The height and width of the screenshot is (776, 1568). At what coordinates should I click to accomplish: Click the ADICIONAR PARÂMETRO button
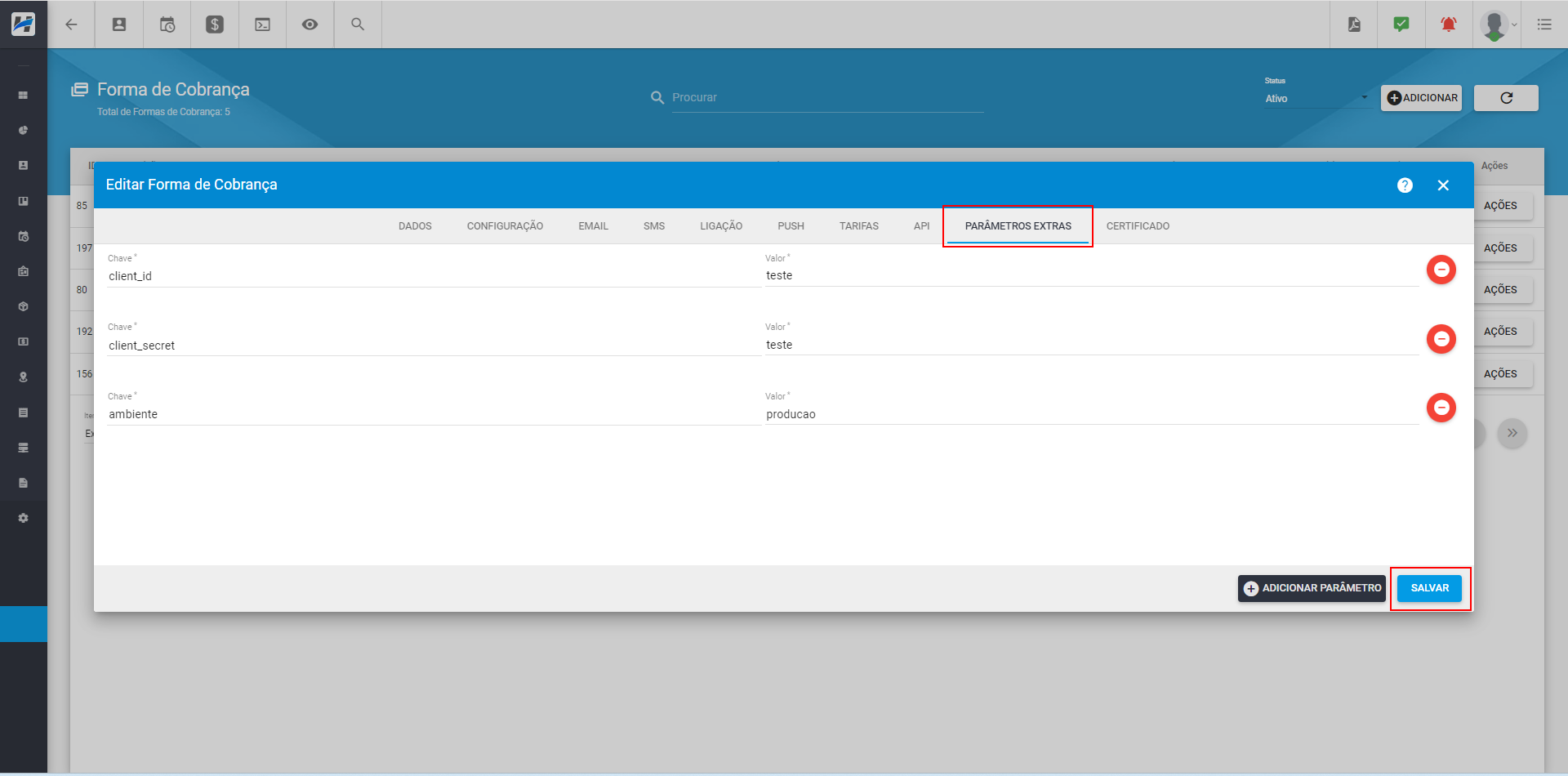click(1312, 588)
